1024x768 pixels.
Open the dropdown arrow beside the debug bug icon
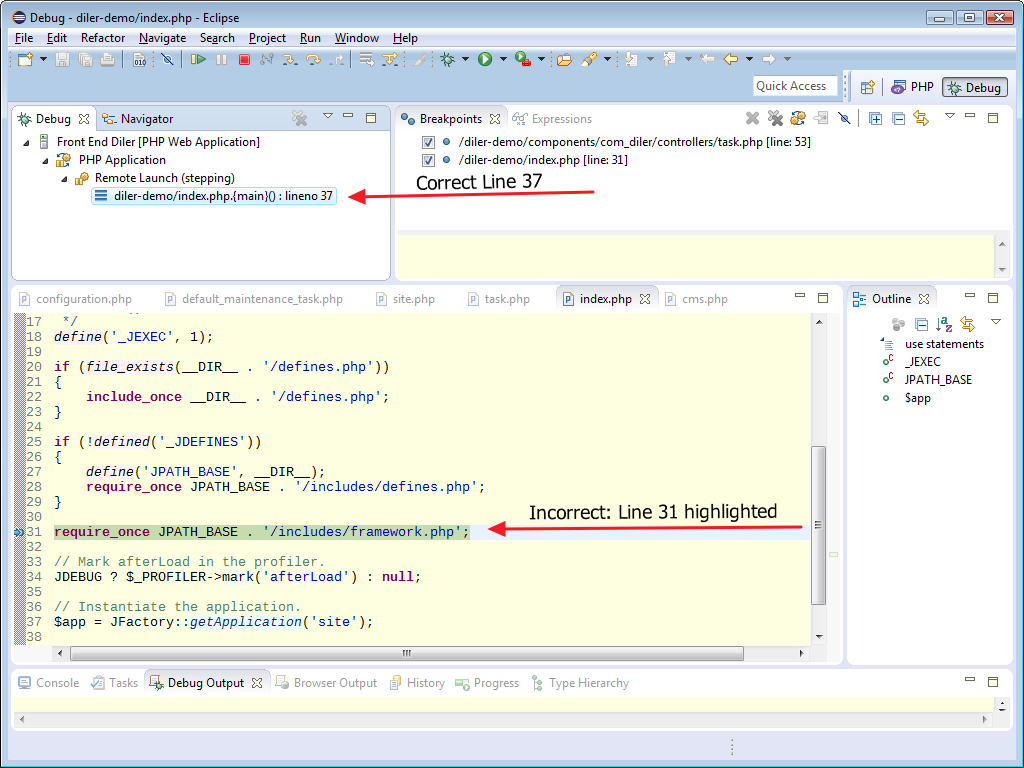point(465,59)
